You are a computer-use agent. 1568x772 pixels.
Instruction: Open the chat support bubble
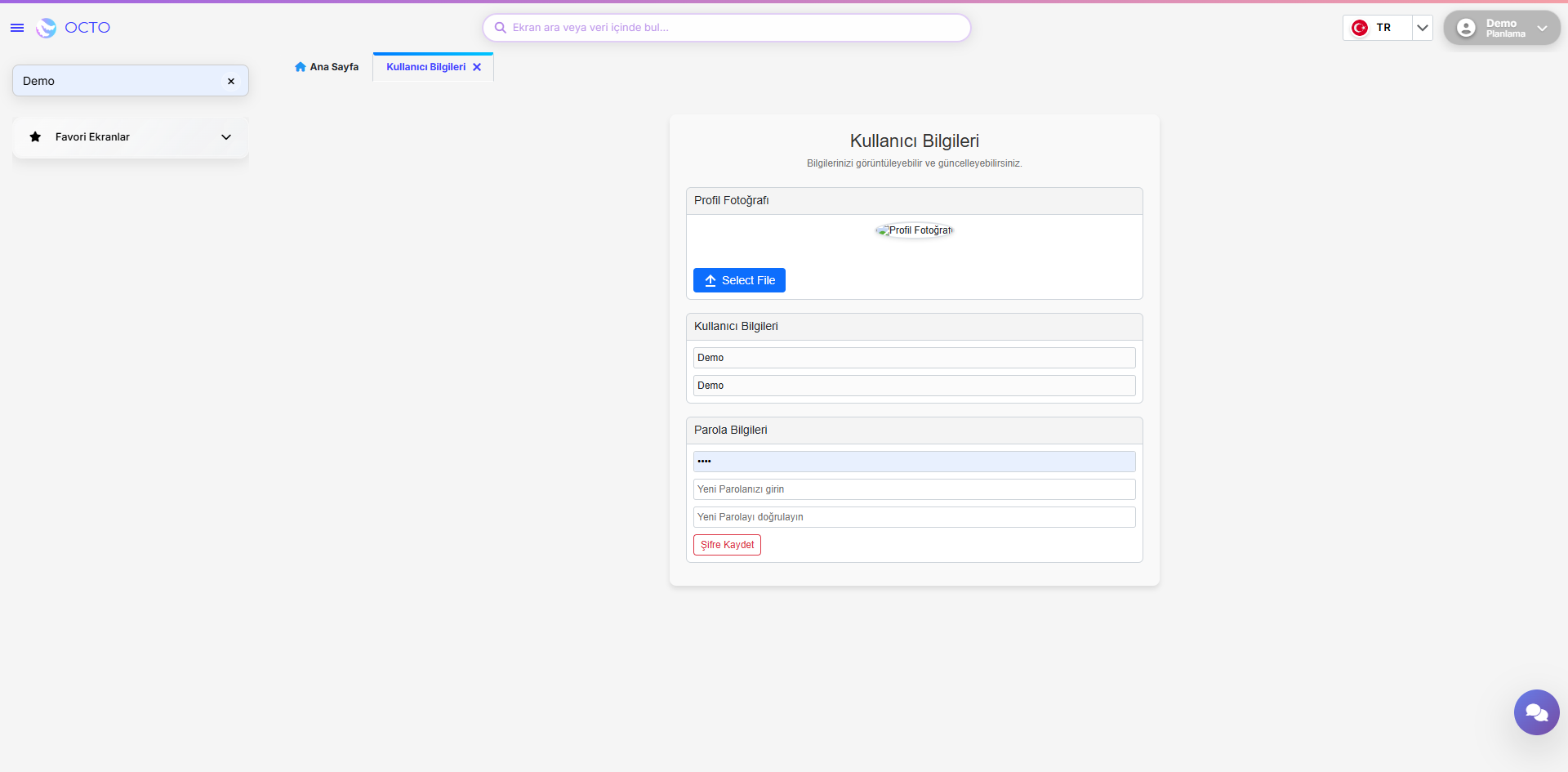[x=1536, y=712]
